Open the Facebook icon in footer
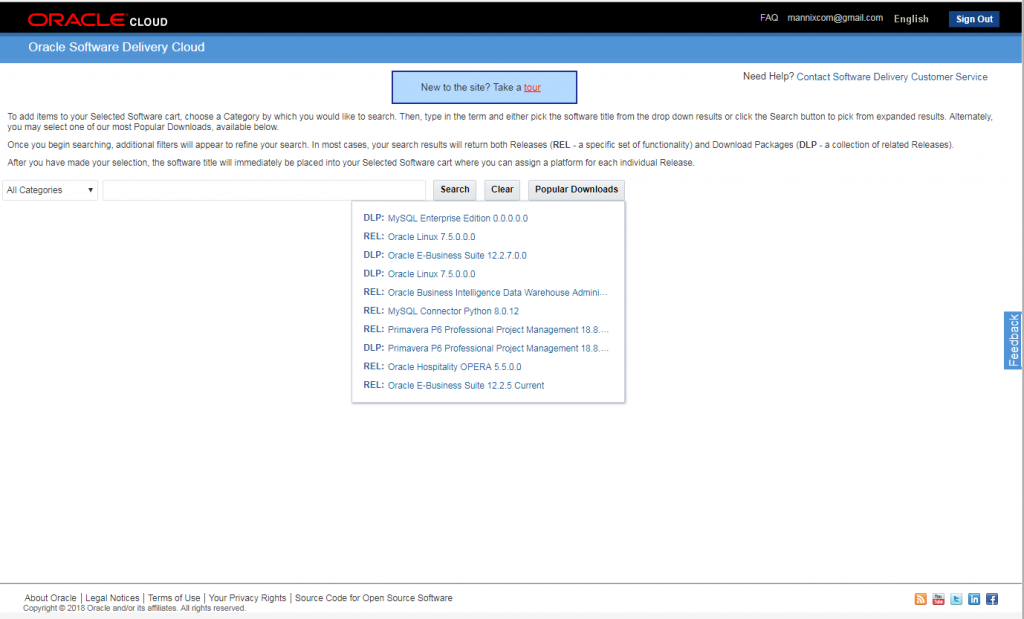This screenshot has width=1024, height=619. (991, 599)
